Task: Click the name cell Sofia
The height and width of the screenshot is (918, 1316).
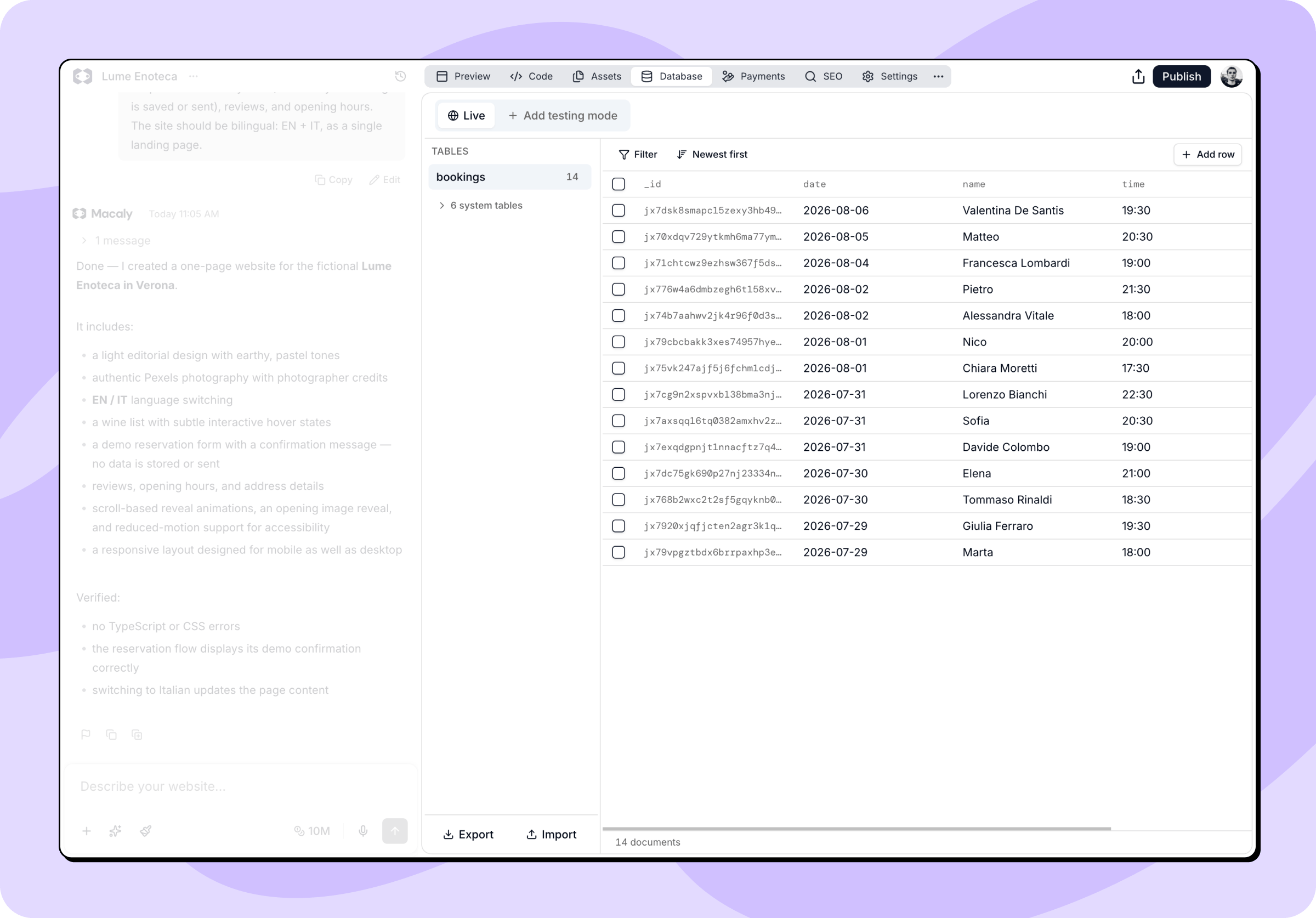Action: (x=975, y=421)
